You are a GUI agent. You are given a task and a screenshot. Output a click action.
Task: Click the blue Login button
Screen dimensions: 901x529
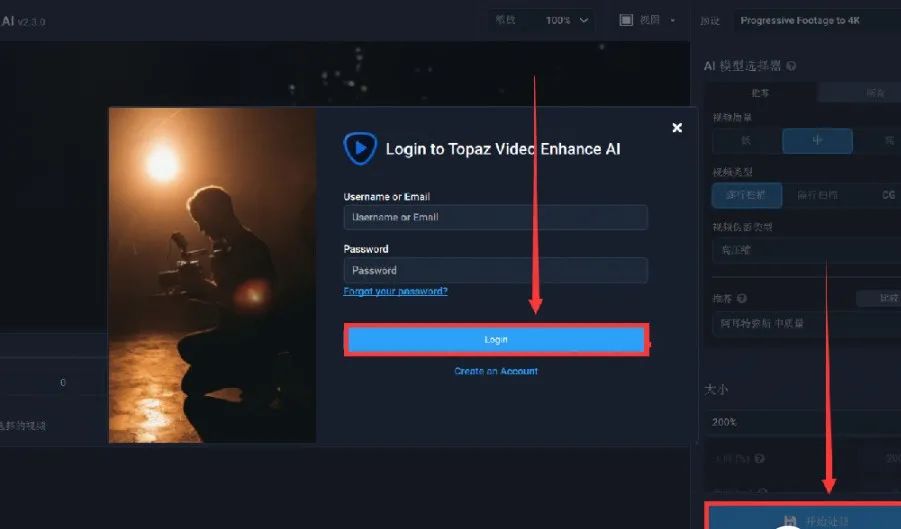(496, 339)
